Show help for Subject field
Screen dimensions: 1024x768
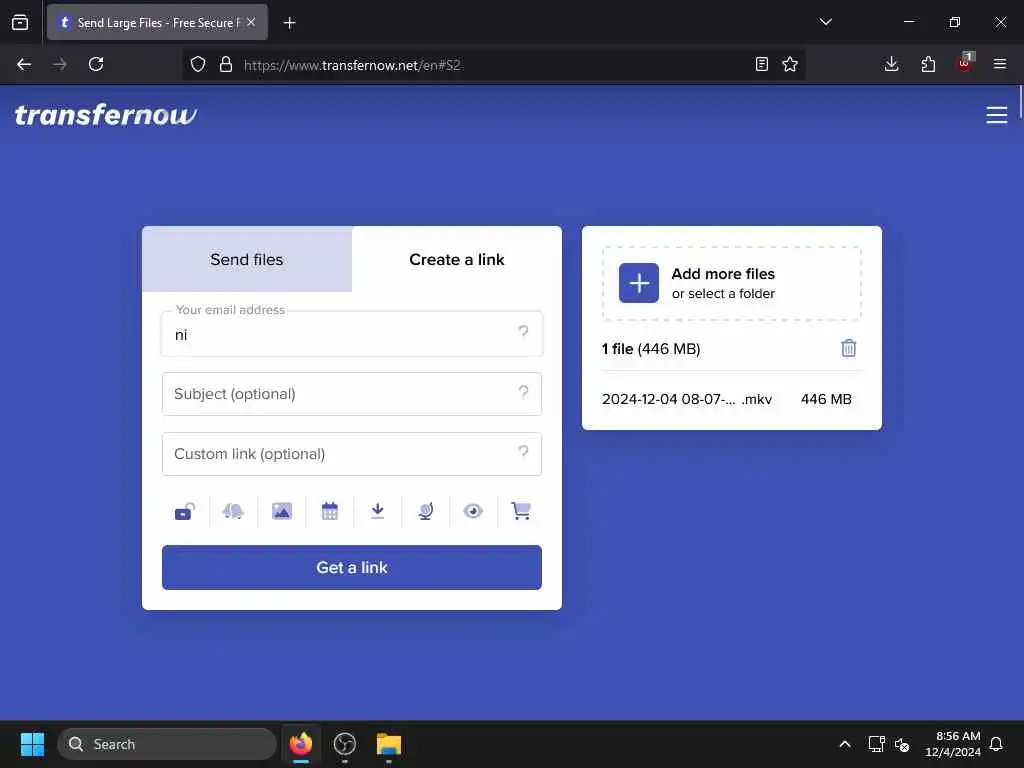click(x=523, y=392)
